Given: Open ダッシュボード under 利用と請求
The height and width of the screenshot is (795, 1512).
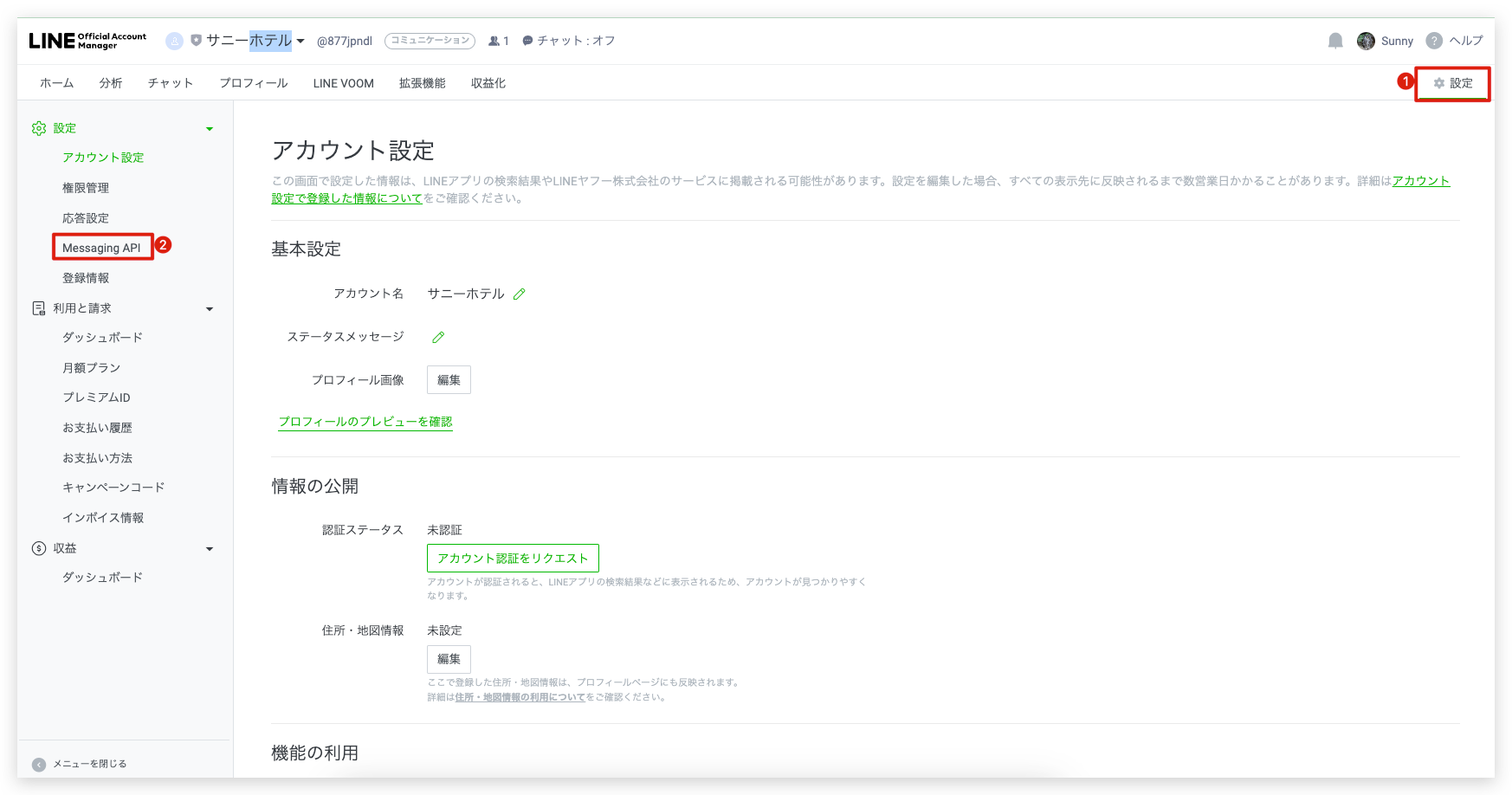Looking at the screenshot, I should (x=102, y=338).
